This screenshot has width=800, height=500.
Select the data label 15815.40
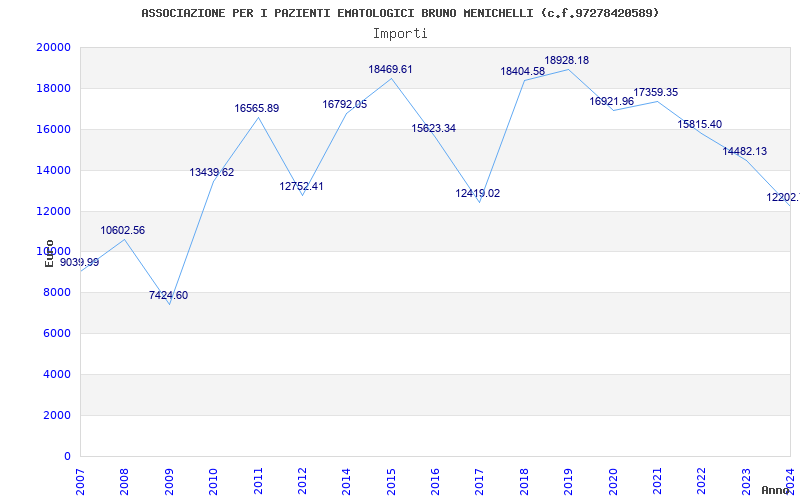pyautogui.click(x=699, y=124)
